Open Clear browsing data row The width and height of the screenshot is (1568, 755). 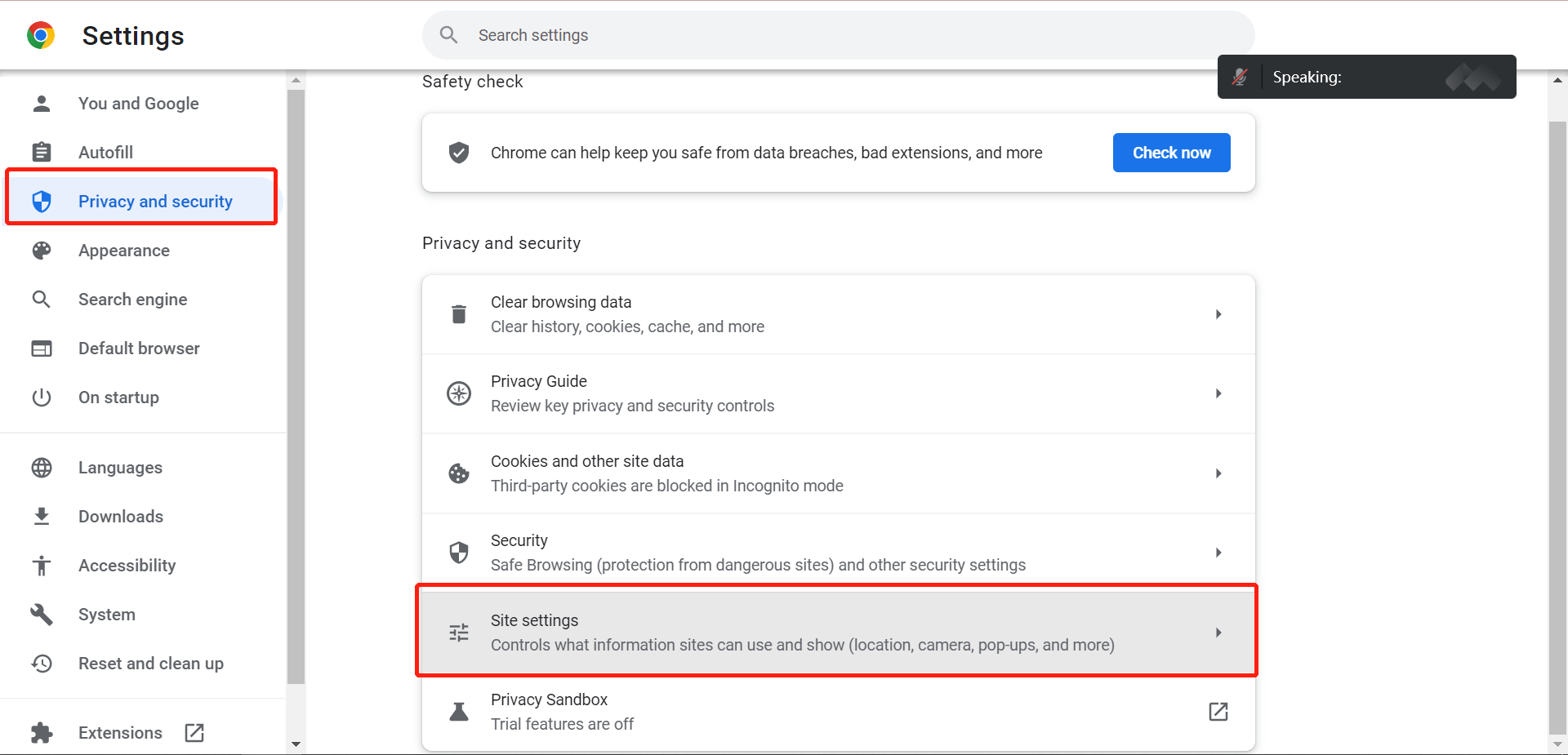[x=838, y=314]
